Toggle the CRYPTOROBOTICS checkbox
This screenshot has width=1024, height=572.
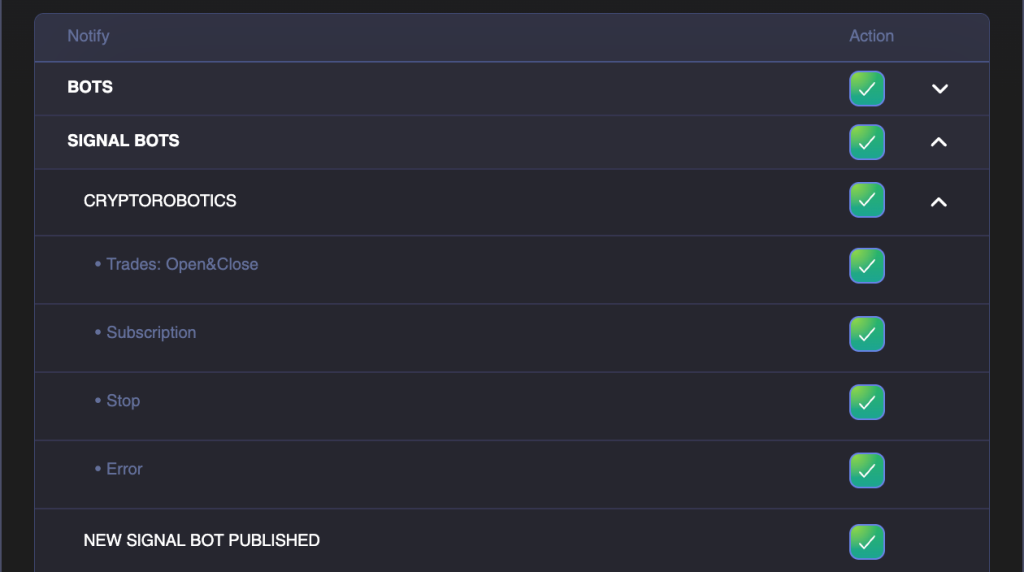[867, 200]
